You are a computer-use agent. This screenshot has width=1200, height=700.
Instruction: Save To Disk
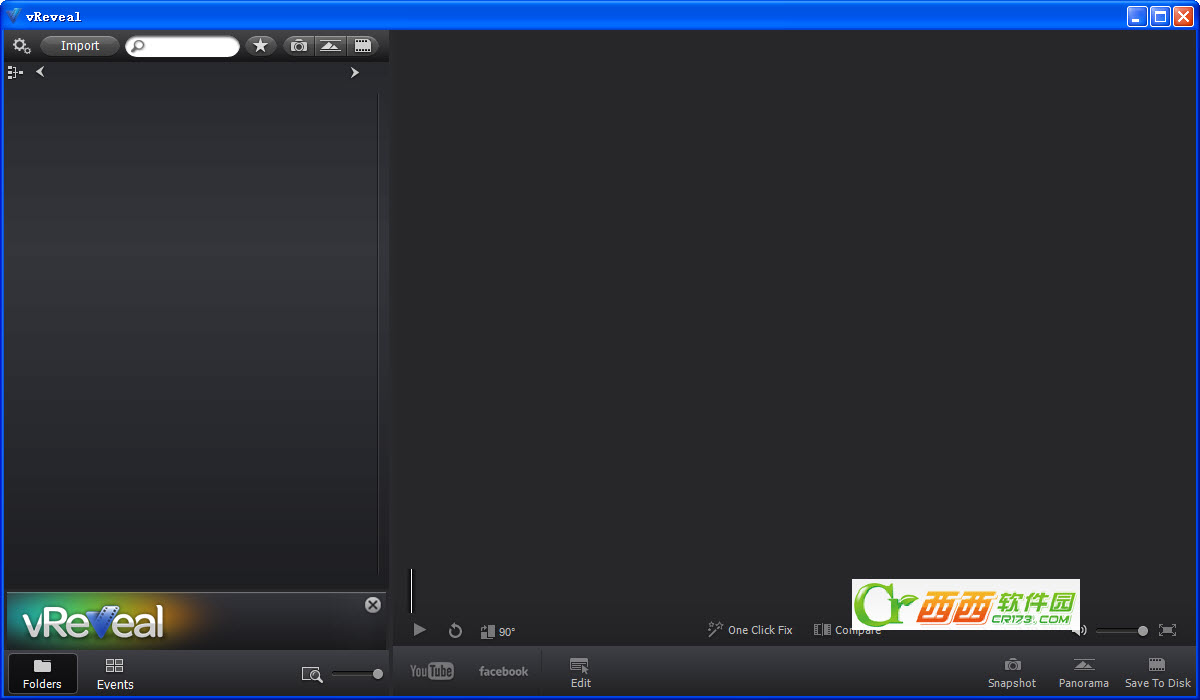pos(1158,673)
